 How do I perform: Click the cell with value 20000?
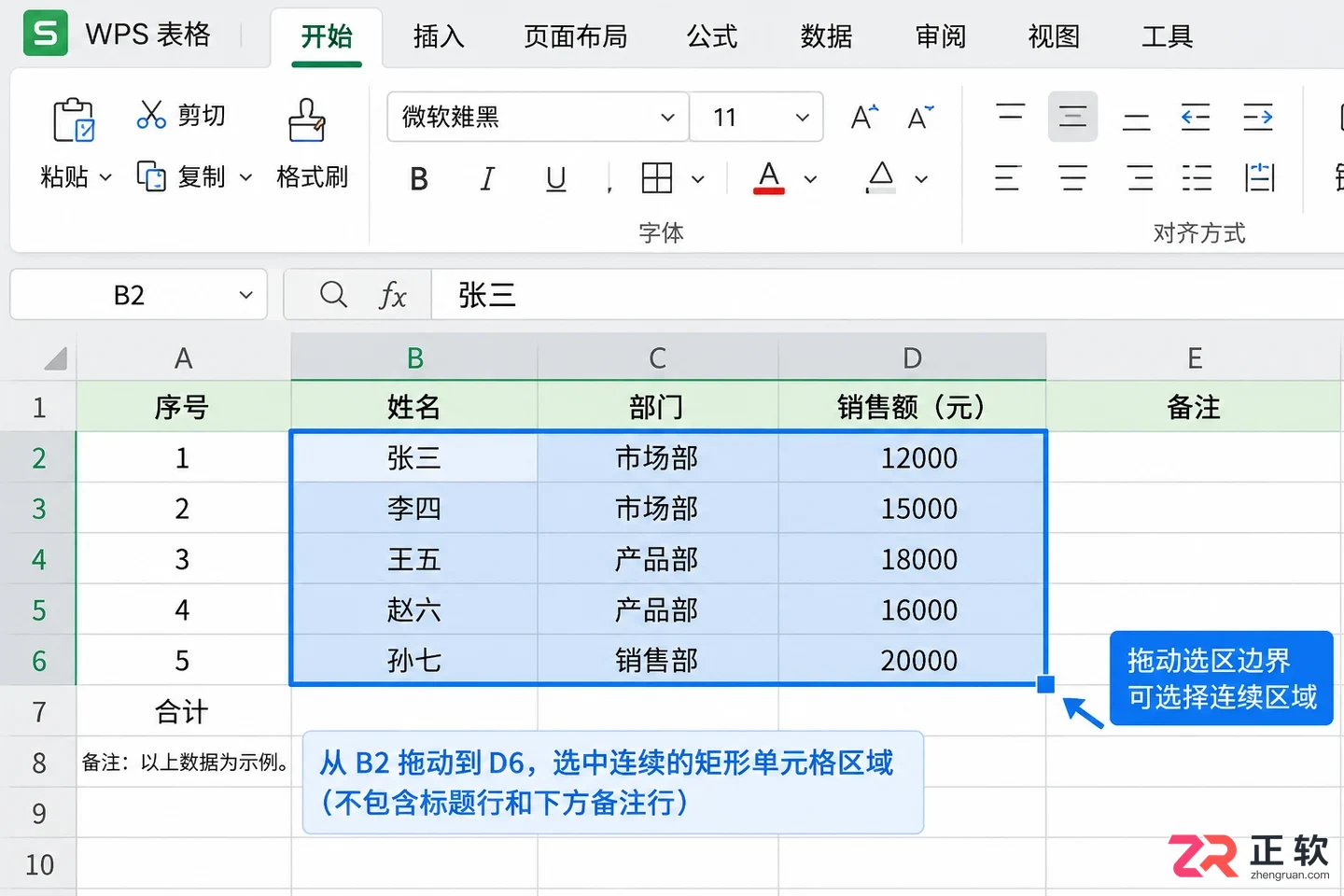tap(913, 660)
